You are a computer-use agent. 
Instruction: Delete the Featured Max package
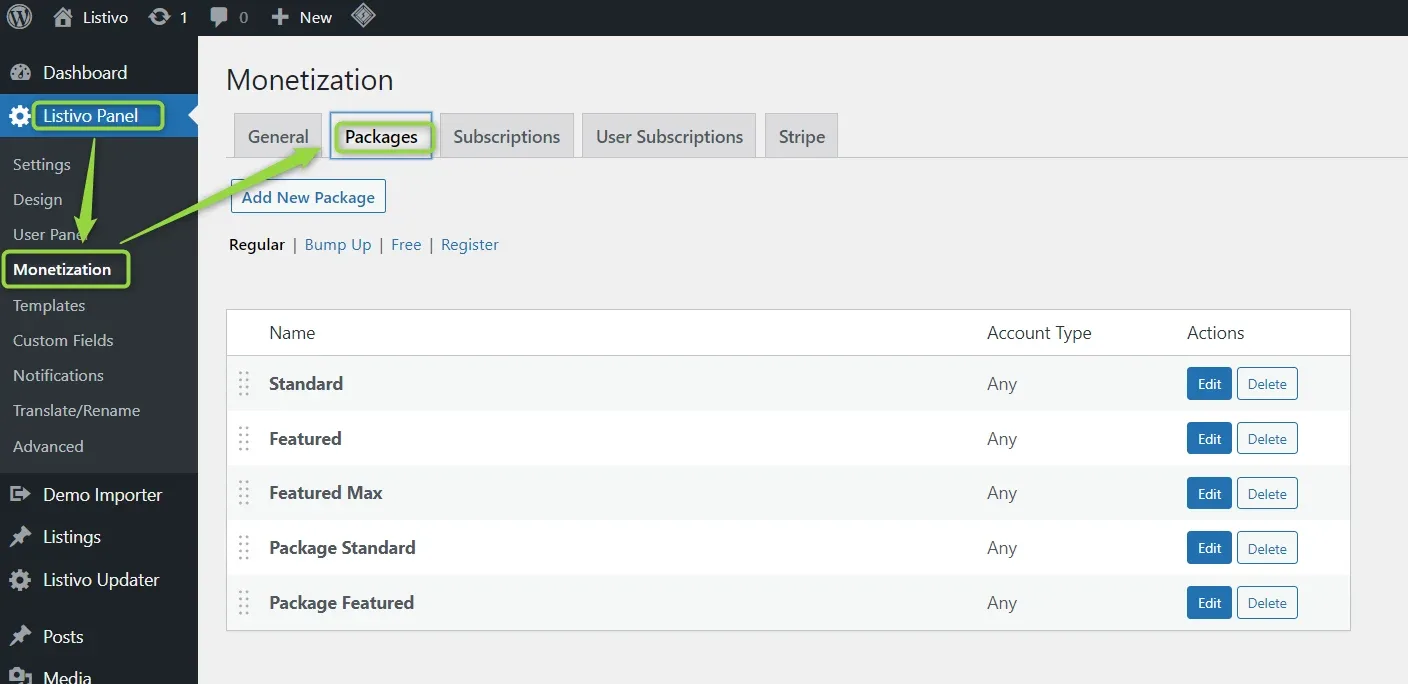pos(1267,494)
